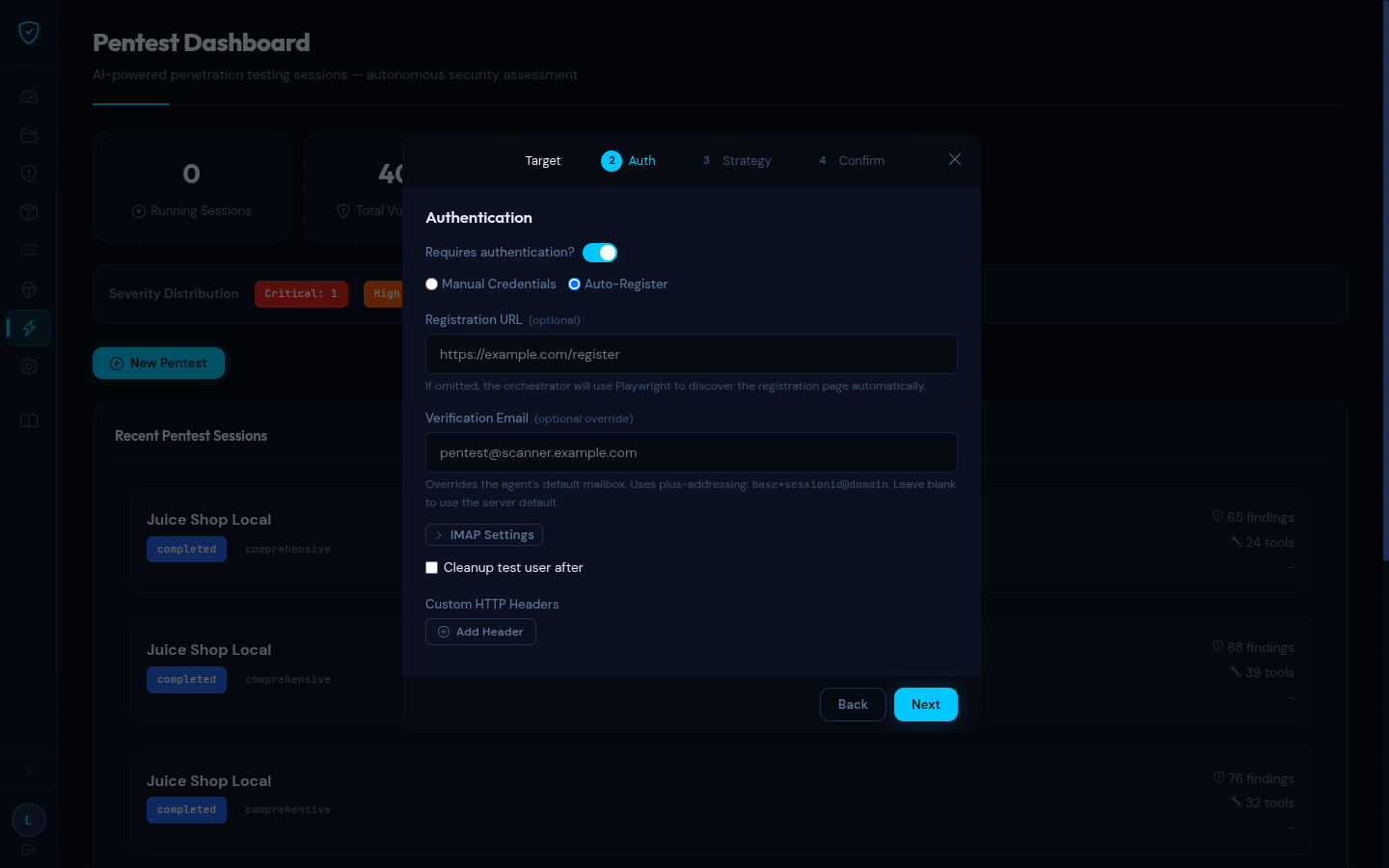The image size is (1389, 868).
Task: Expand the IMAP Settings section
Action: coord(483,534)
